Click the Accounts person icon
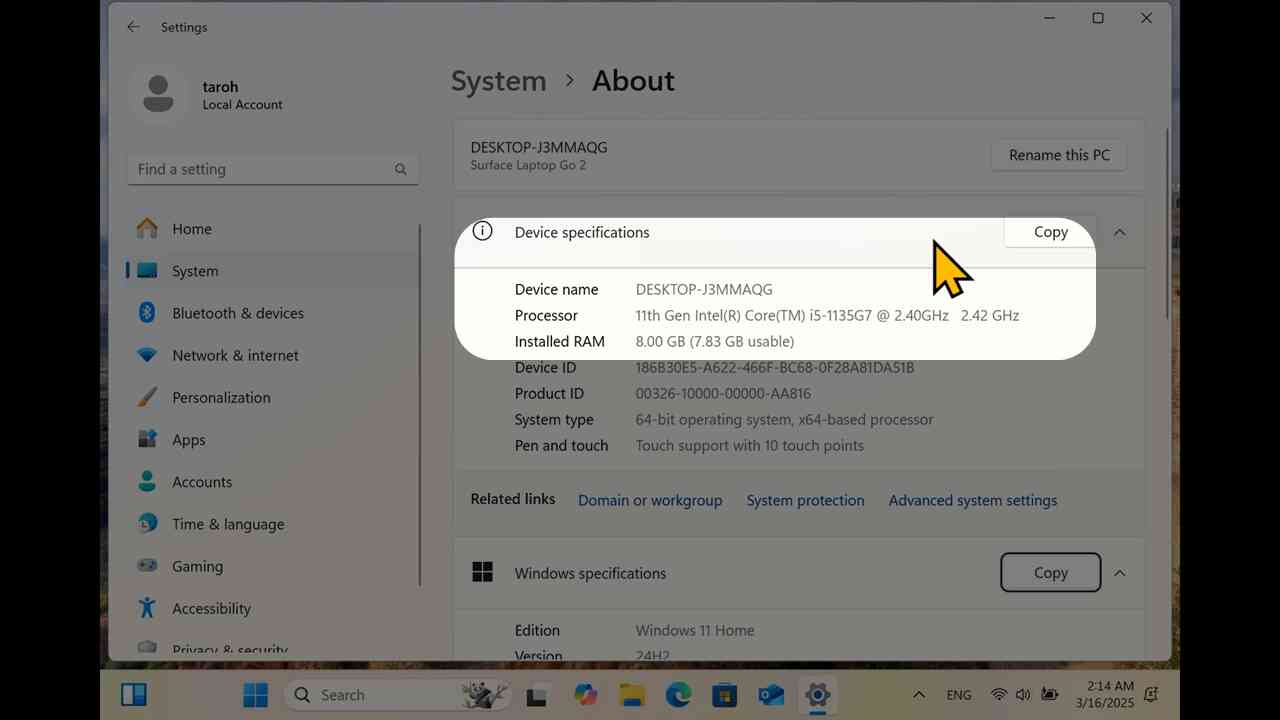Screen dimensions: 1280x720 pyautogui.click(x=147, y=481)
